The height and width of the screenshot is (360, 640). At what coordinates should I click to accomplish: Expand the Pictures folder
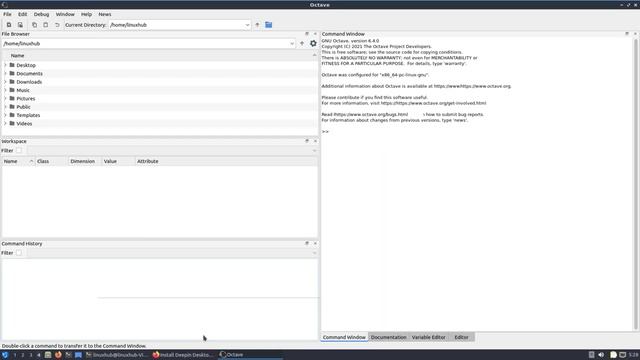(x=5, y=98)
